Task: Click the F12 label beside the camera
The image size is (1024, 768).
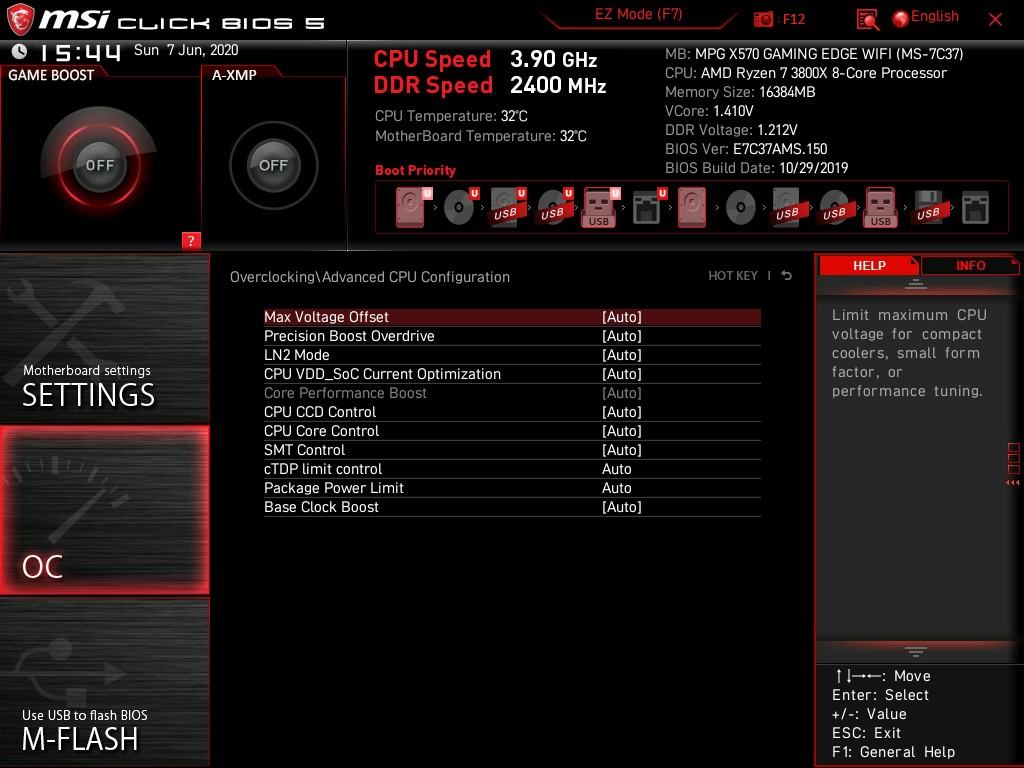Action: click(x=793, y=19)
